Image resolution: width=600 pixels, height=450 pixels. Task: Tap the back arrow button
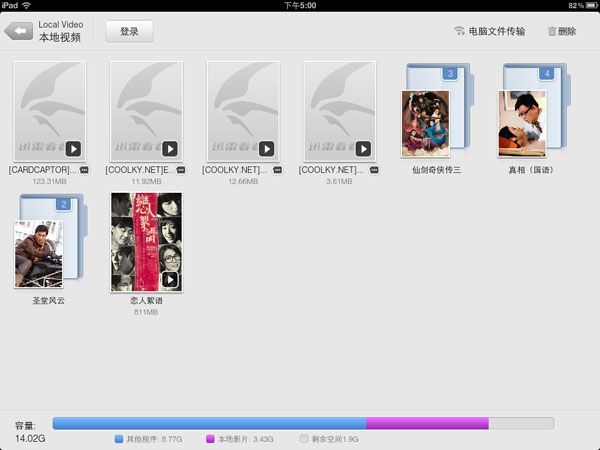18,31
